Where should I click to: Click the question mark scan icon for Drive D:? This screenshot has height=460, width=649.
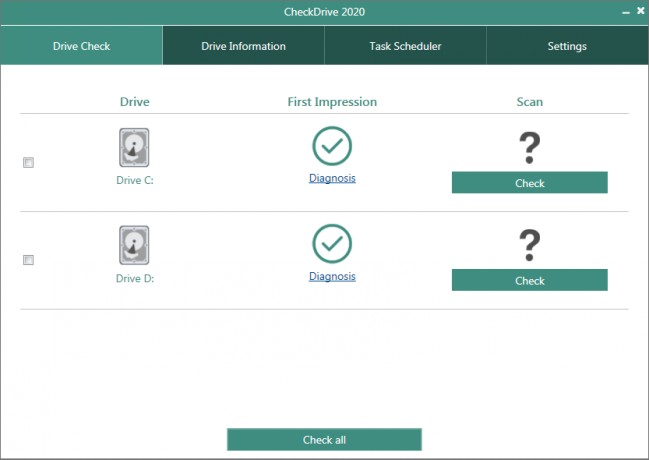529,246
